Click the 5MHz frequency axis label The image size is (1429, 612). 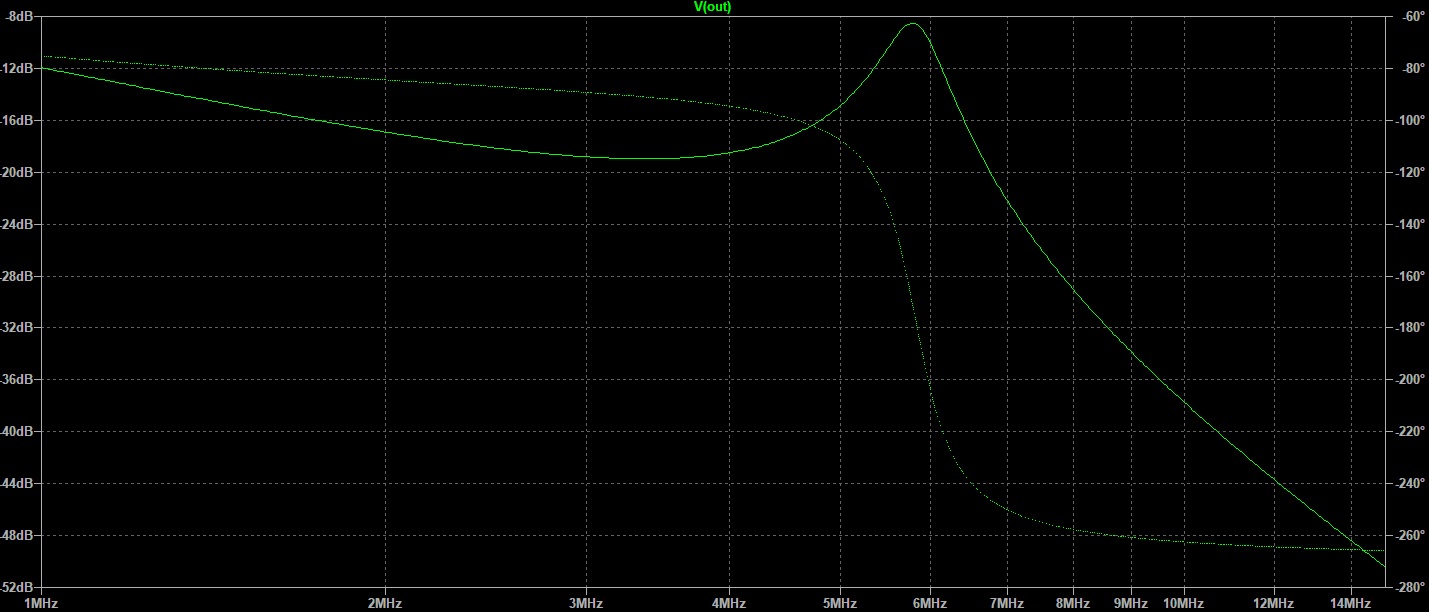(840, 604)
